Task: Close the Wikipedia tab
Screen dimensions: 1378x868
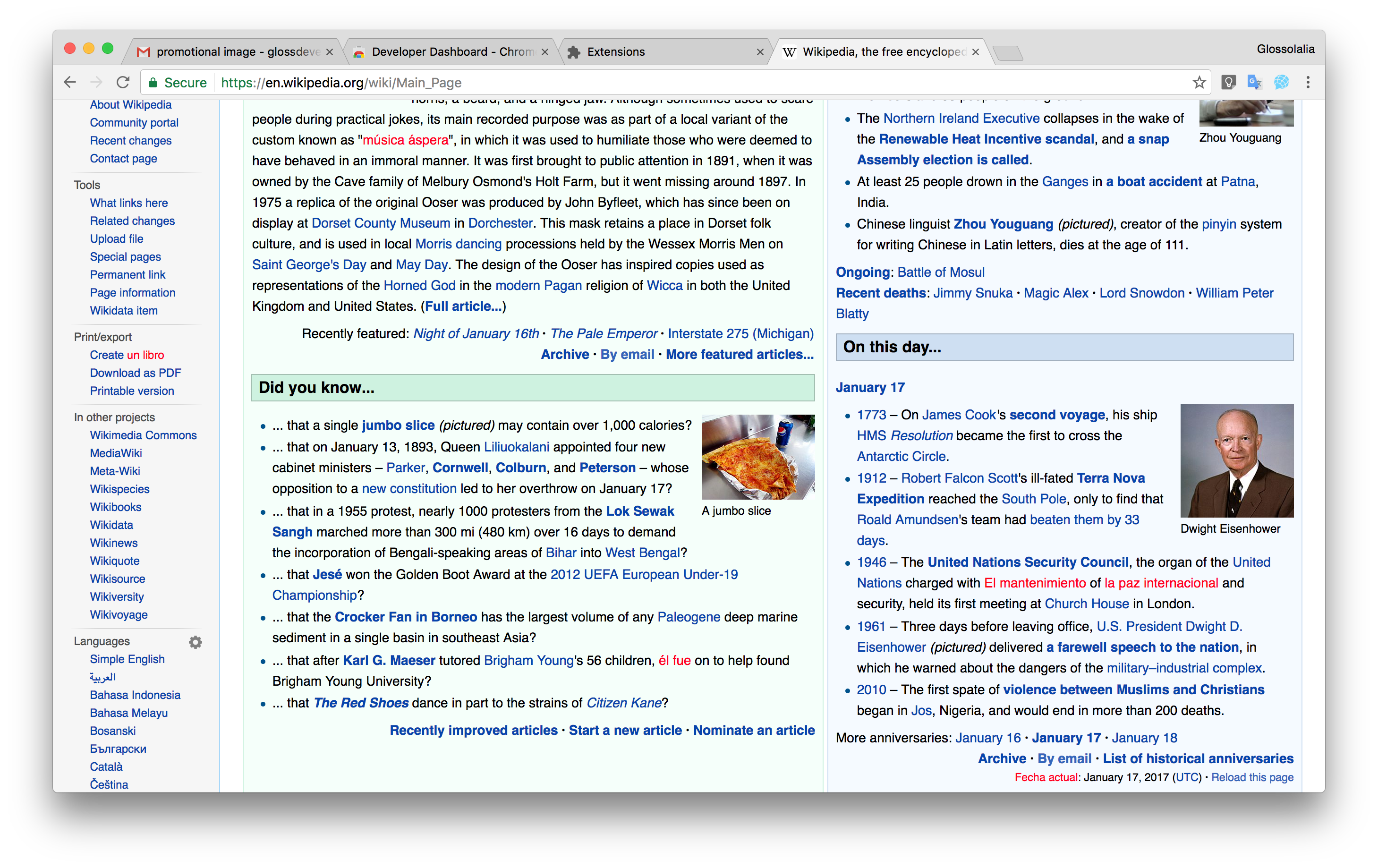Action: (975, 52)
